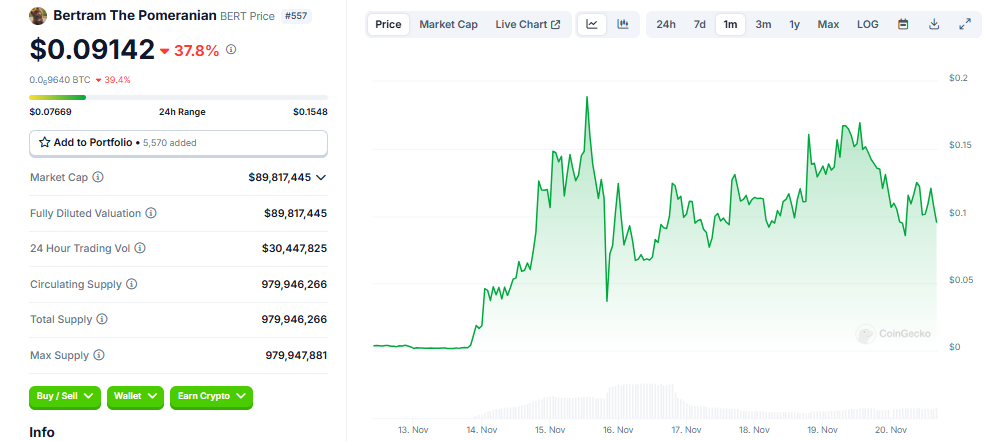Set chart range to 1m

(x=730, y=25)
